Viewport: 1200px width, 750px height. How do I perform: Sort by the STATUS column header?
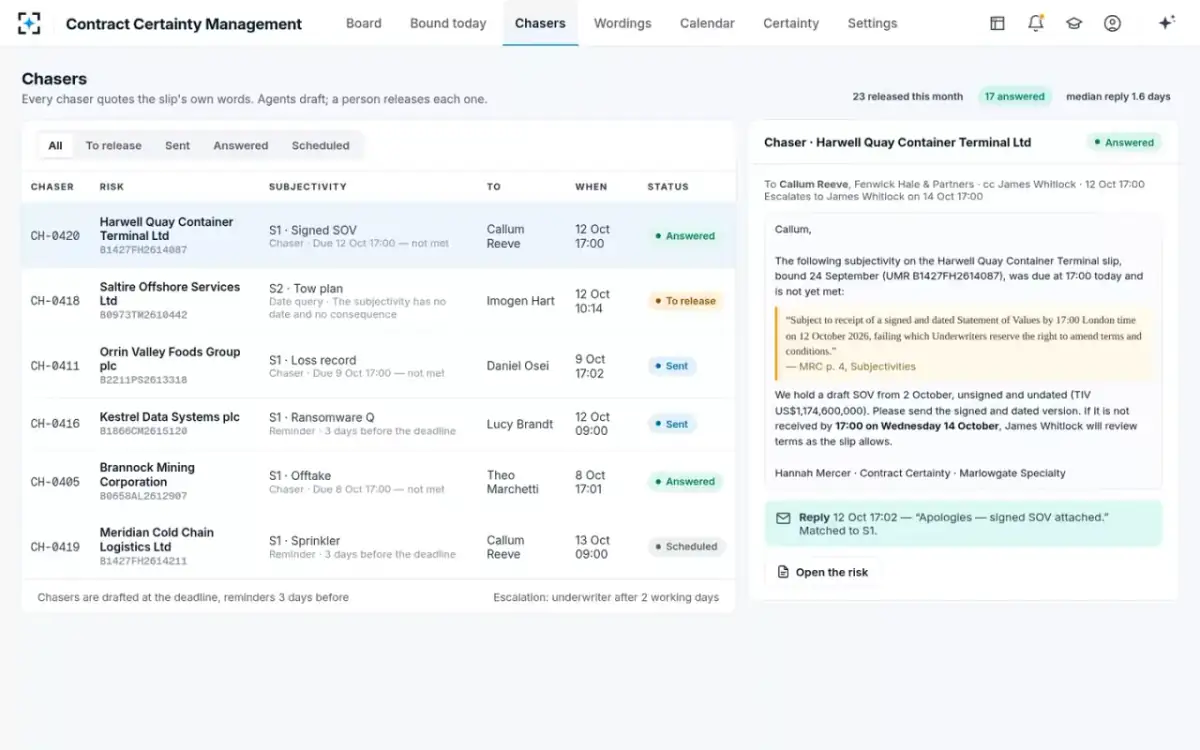[668, 187]
